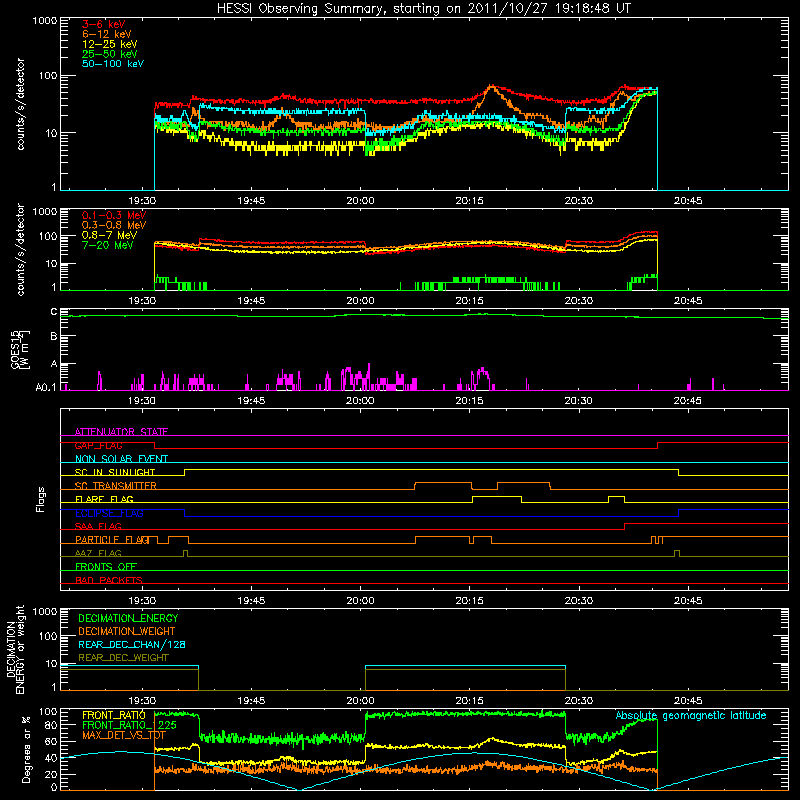Screen dimensions: 800x800
Task: Select the SAA_FLAG label
Action: click(x=98, y=527)
